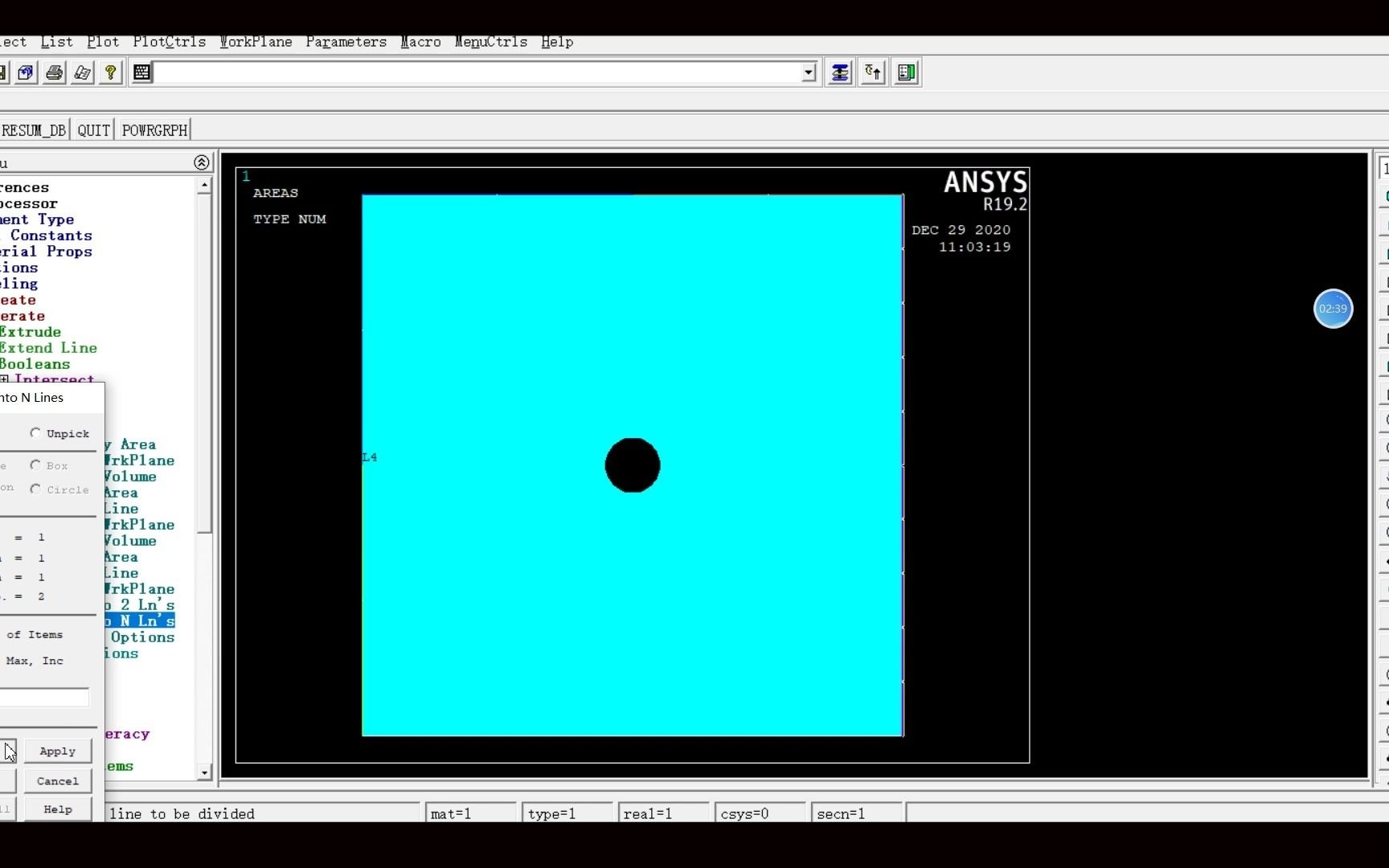Open the Contact Manager icon
Viewport: 1389px width, 868px height.
click(x=906, y=72)
